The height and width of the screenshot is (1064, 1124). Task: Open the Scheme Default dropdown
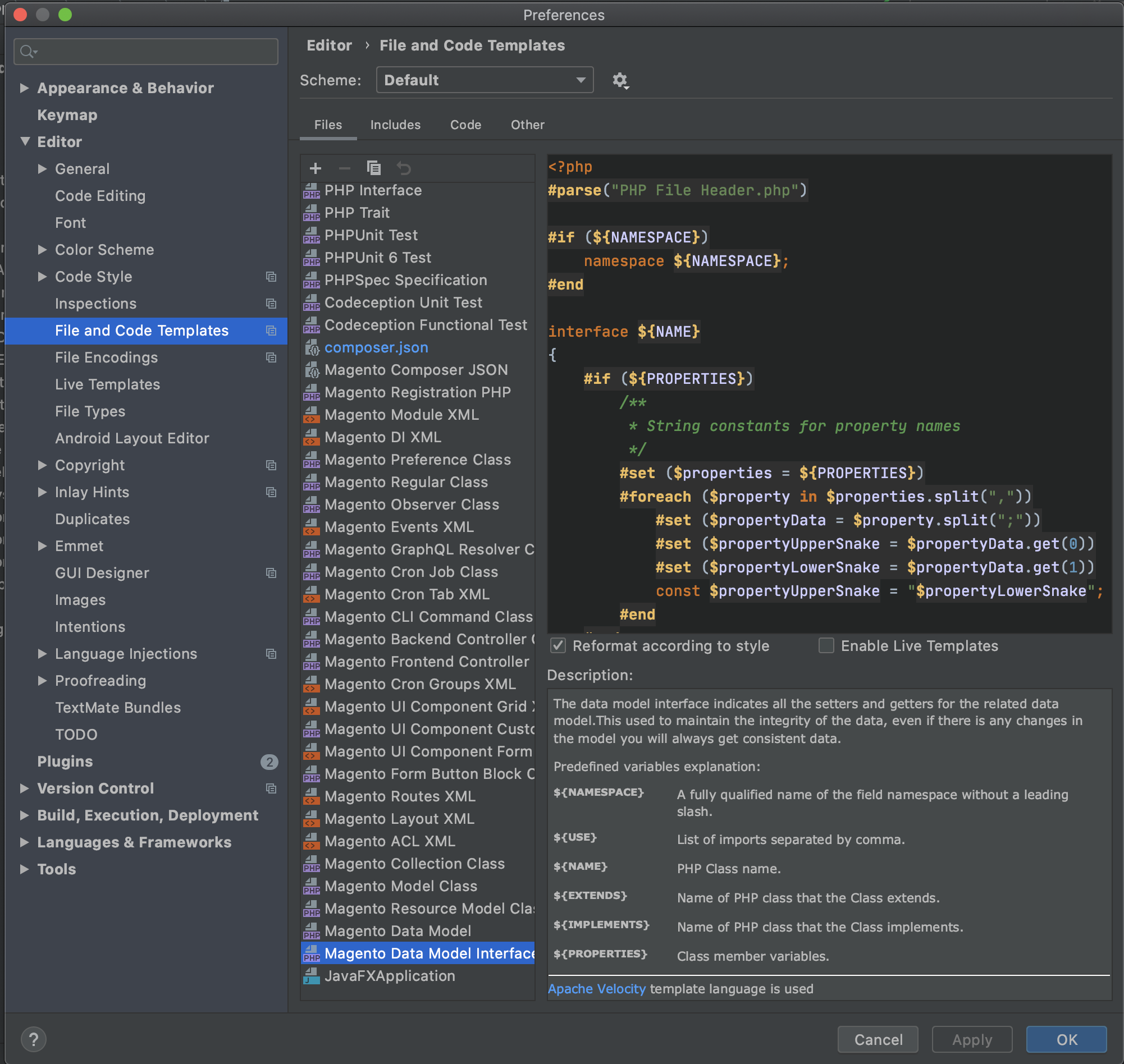coord(484,81)
